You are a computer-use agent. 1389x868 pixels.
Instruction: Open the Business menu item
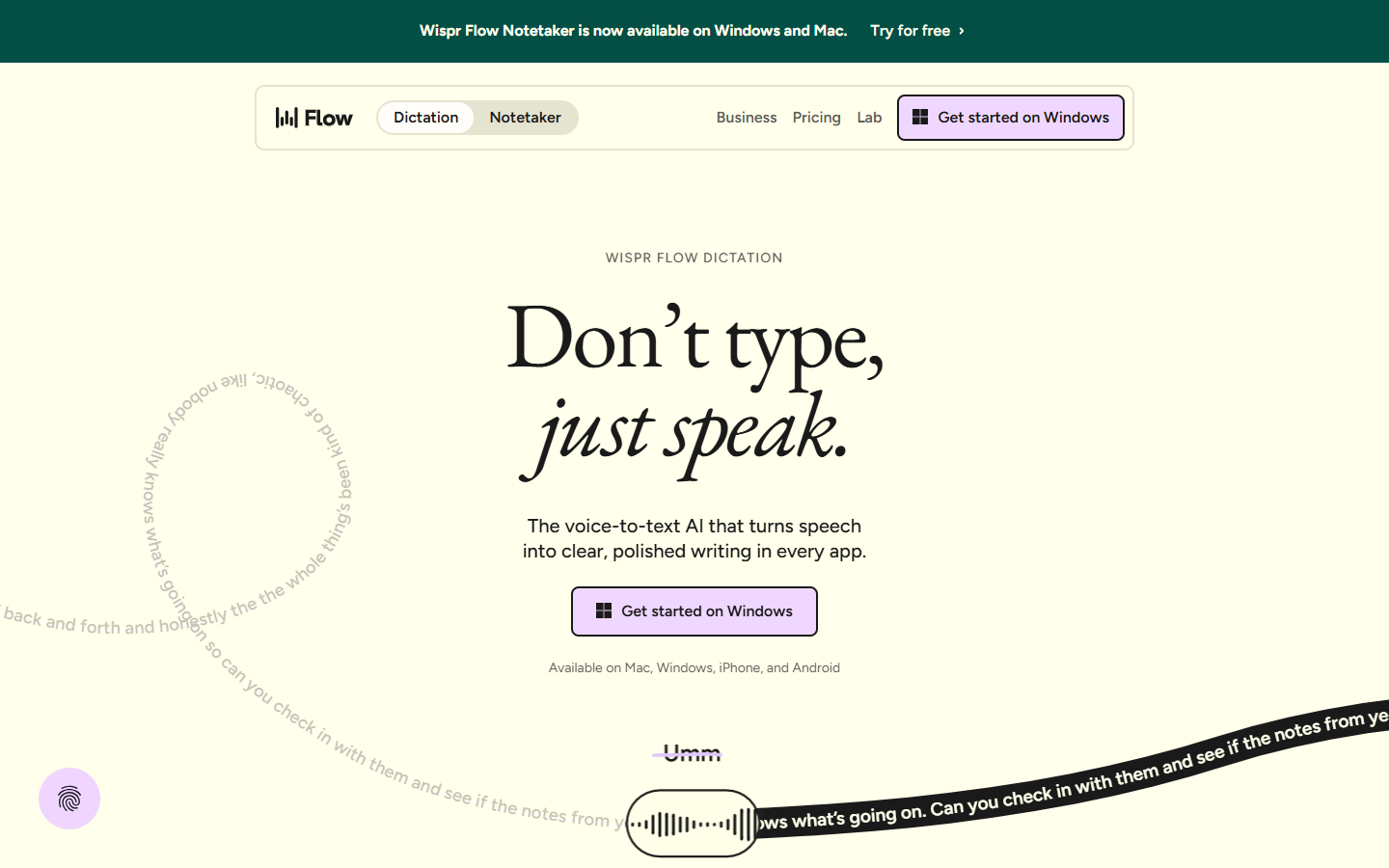pyautogui.click(x=747, y=118)
